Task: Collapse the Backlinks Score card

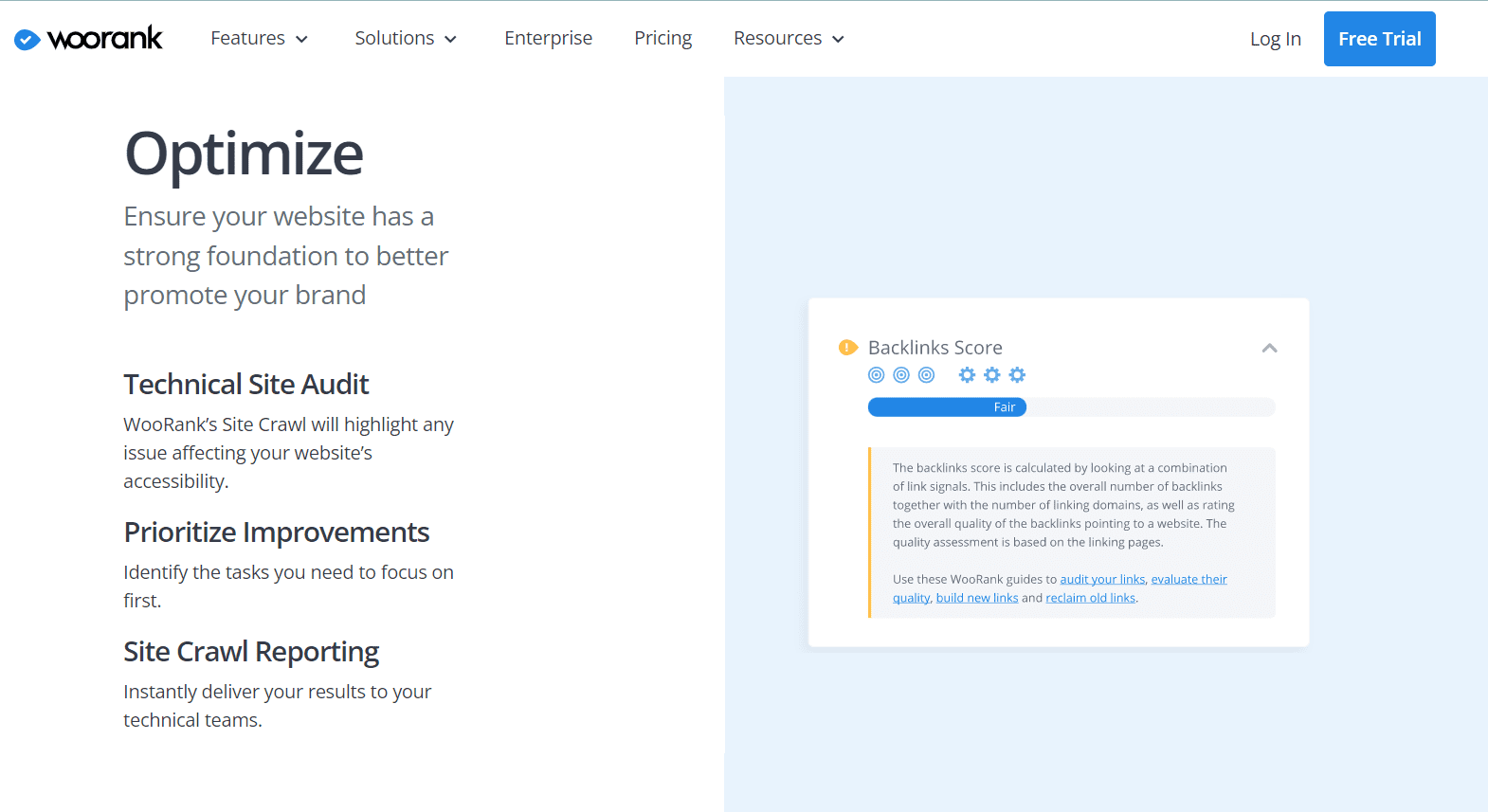Action: (1270, 349)
